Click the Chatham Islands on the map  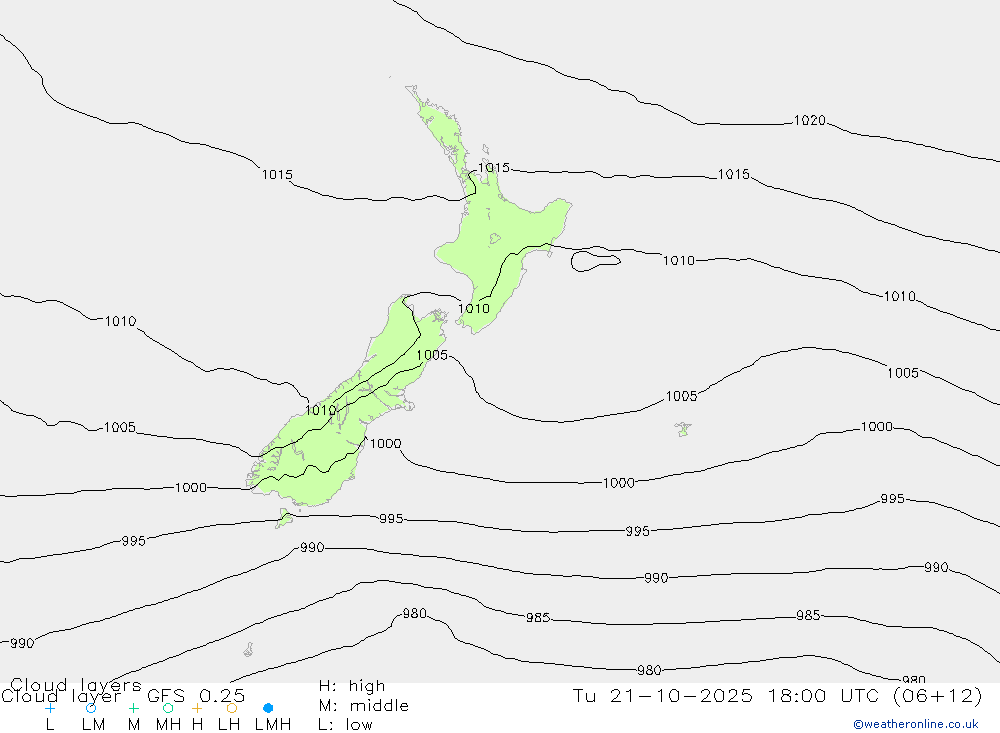[x=683, y=429]
